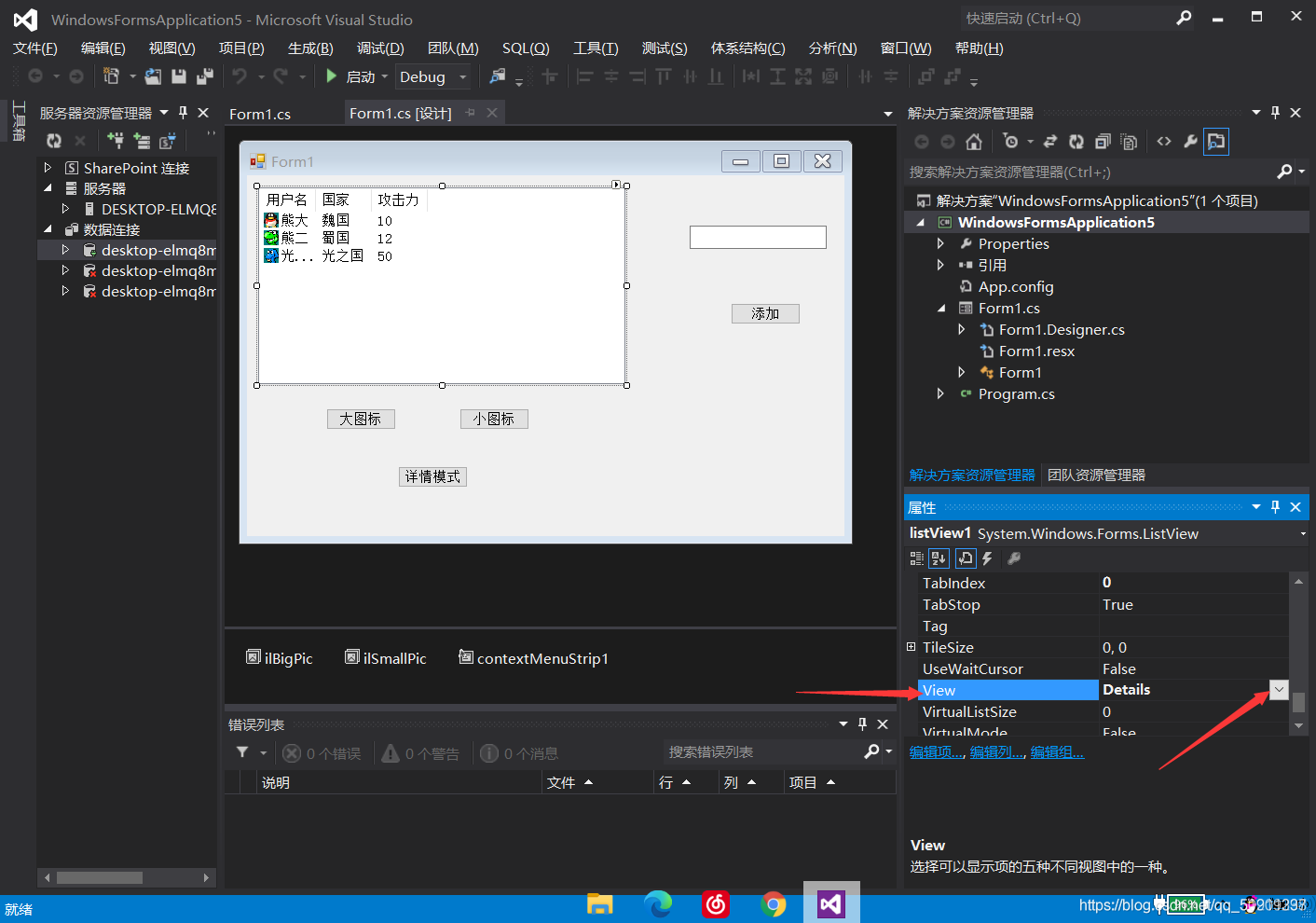The width and height of the screenshot is (1316, 923).
Task: Click Sync with Active Document icon
Action: tap(1049, 142)
